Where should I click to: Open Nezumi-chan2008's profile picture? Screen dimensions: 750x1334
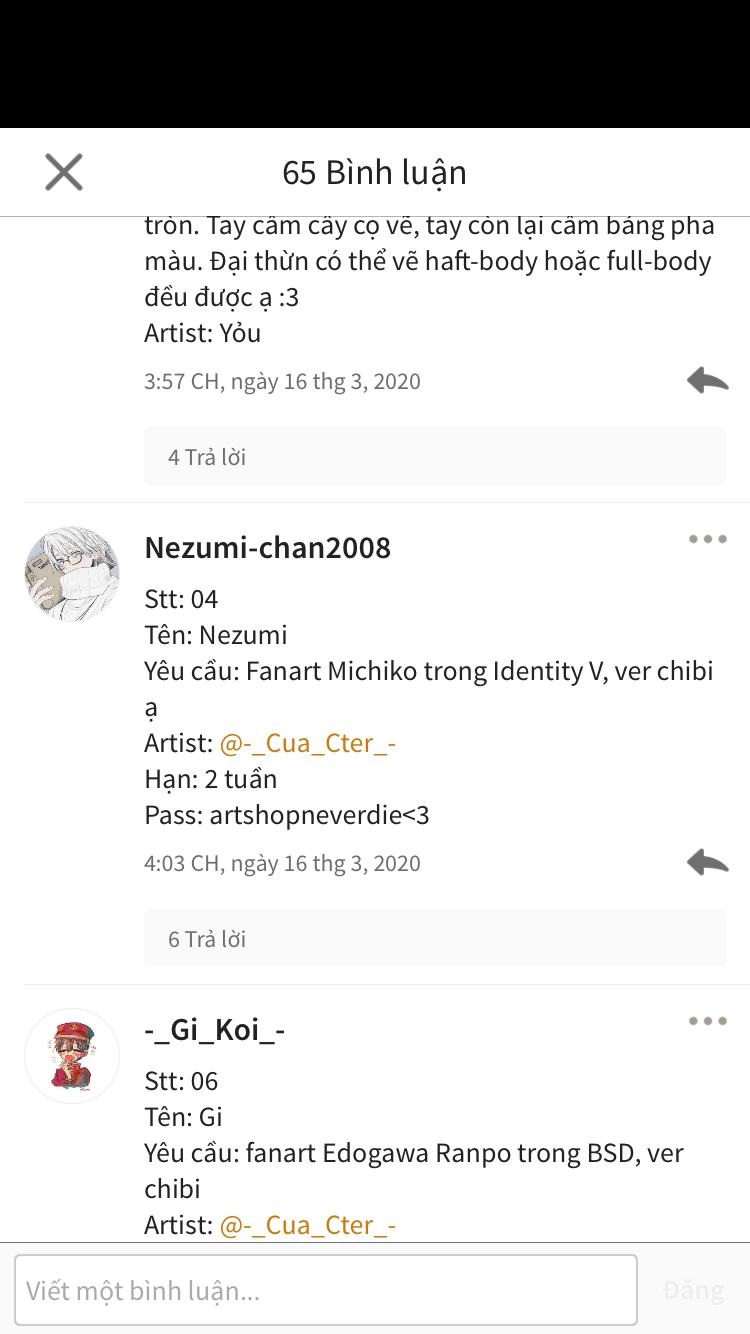click(72, 574)
